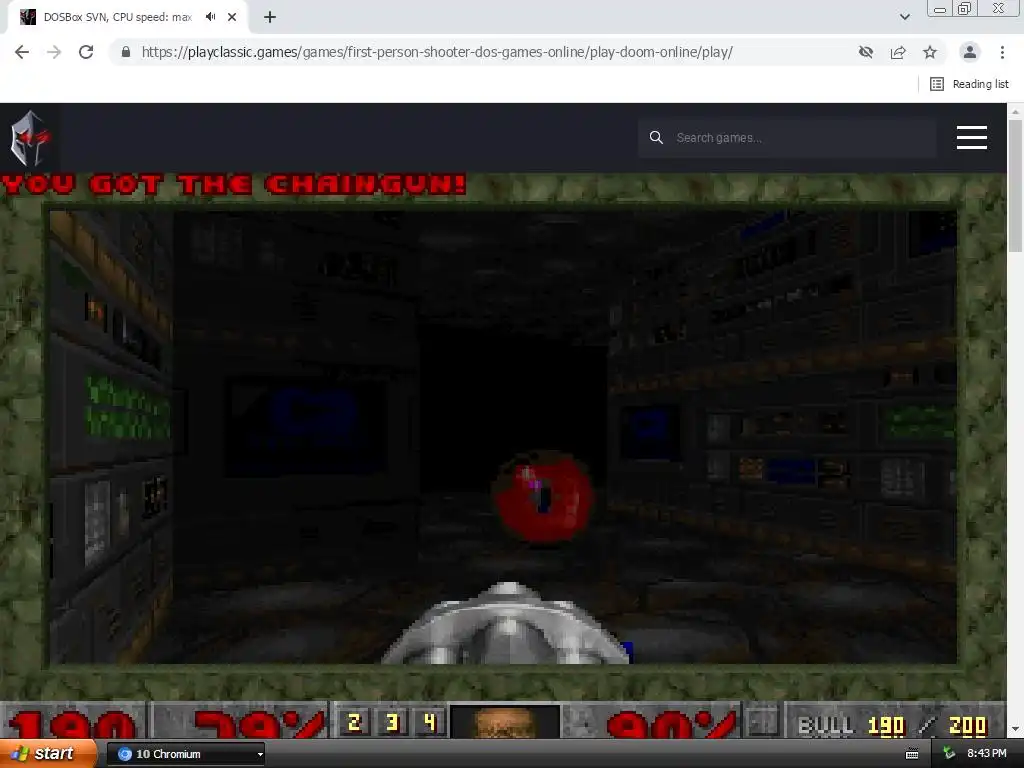Screen dimensions: 1024x768
Task: Open the Chromium three-dot menu
Action: 1002,52
